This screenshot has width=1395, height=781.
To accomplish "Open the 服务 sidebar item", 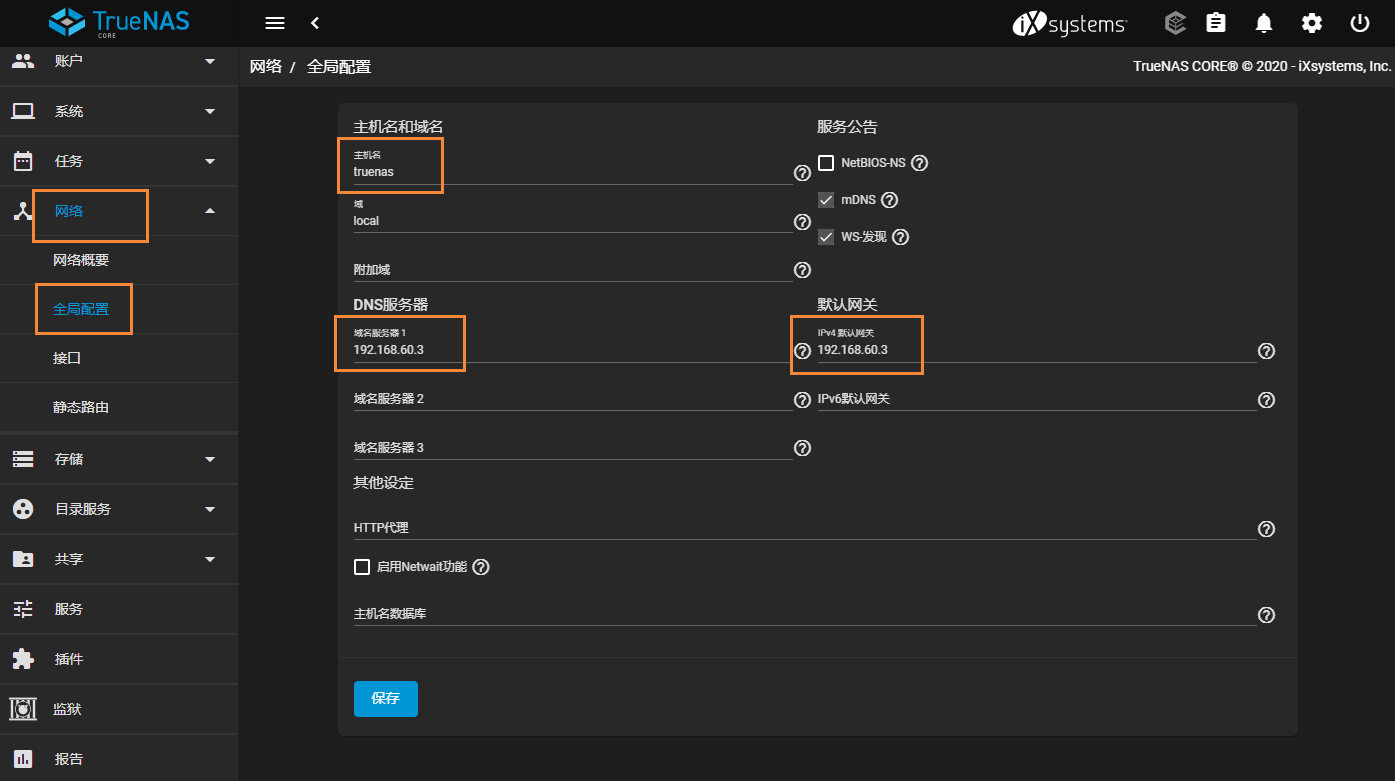I will coord(119,609).
